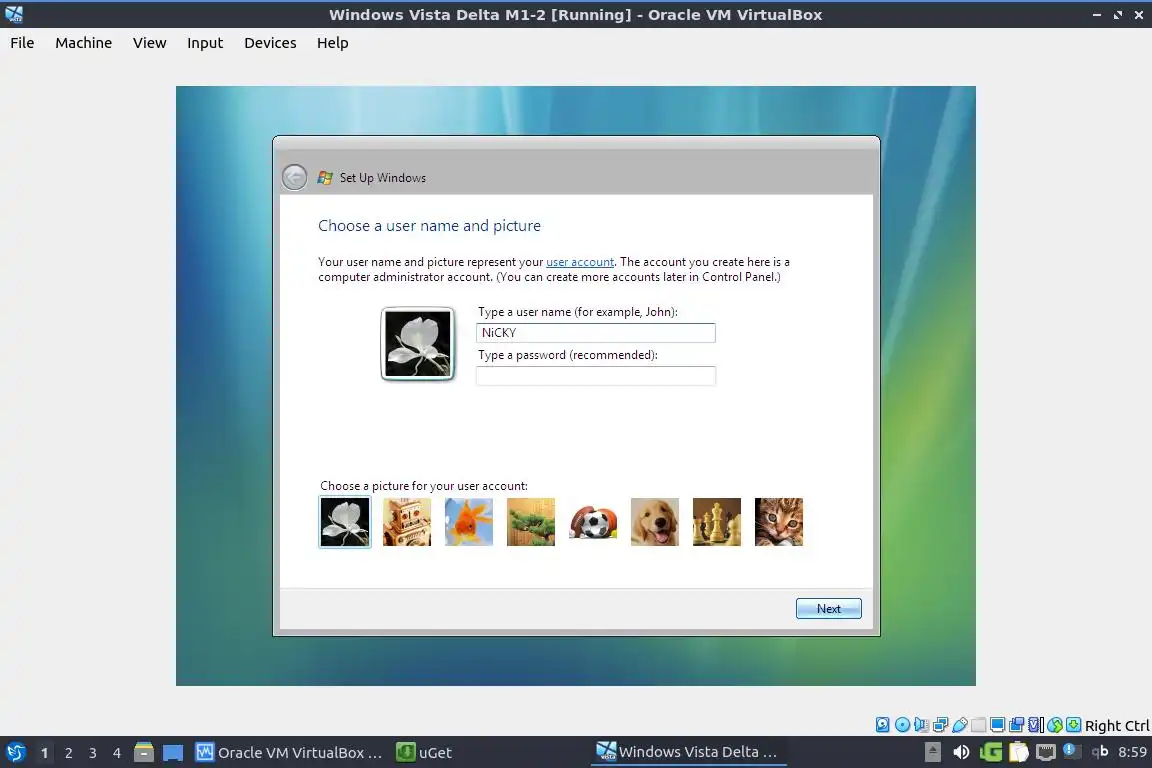
Task: Click the Next button
Action: click(x=829, y=609)
